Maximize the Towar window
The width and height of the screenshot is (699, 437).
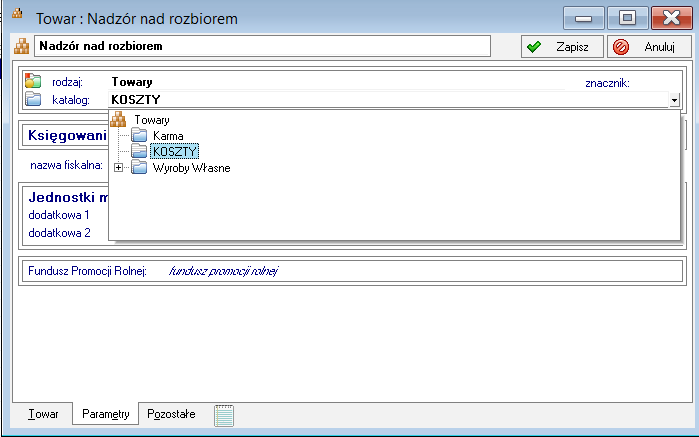628,18
